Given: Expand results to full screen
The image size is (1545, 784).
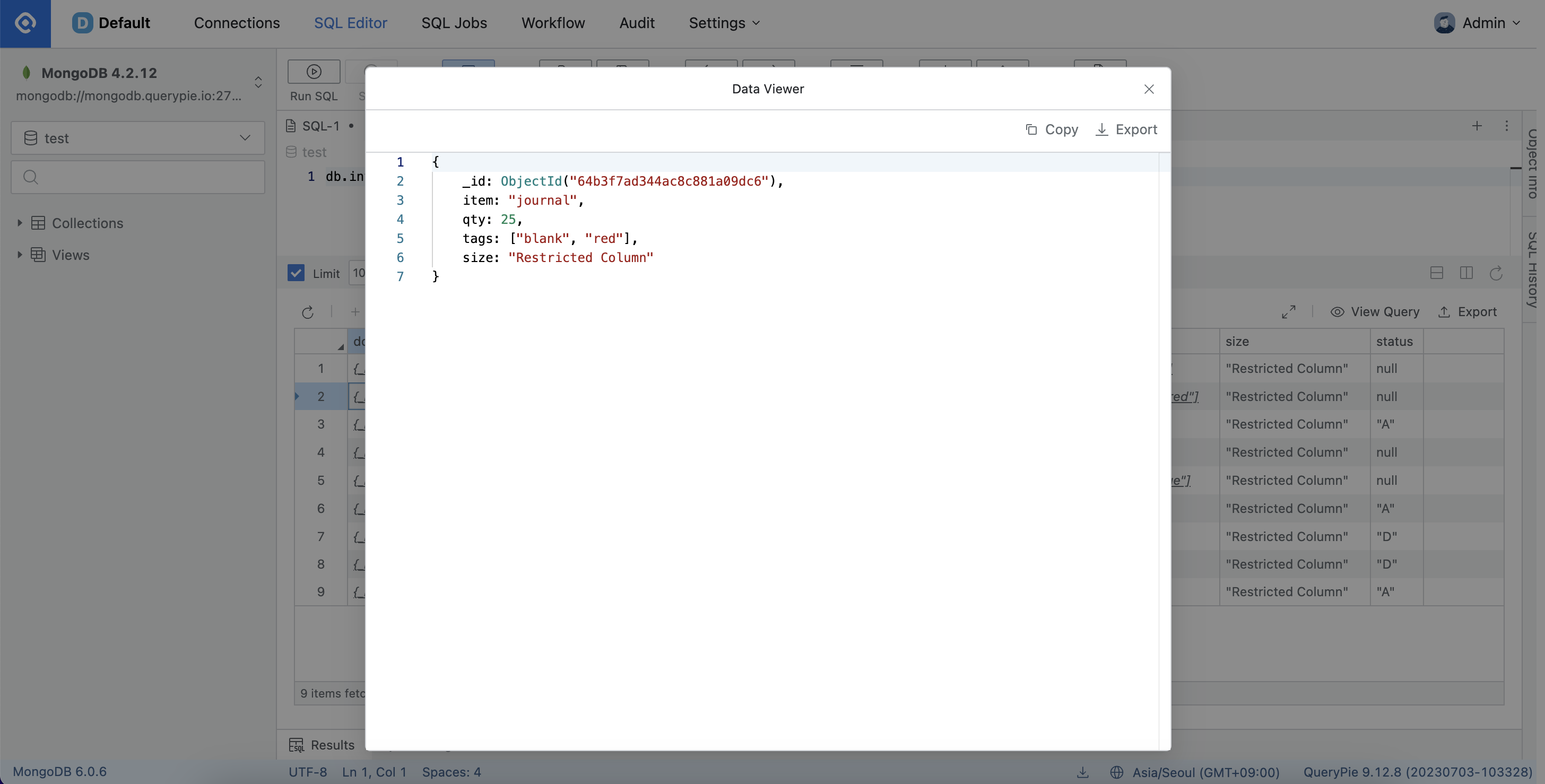Looking at the screenshot, I should [1288, 312].
